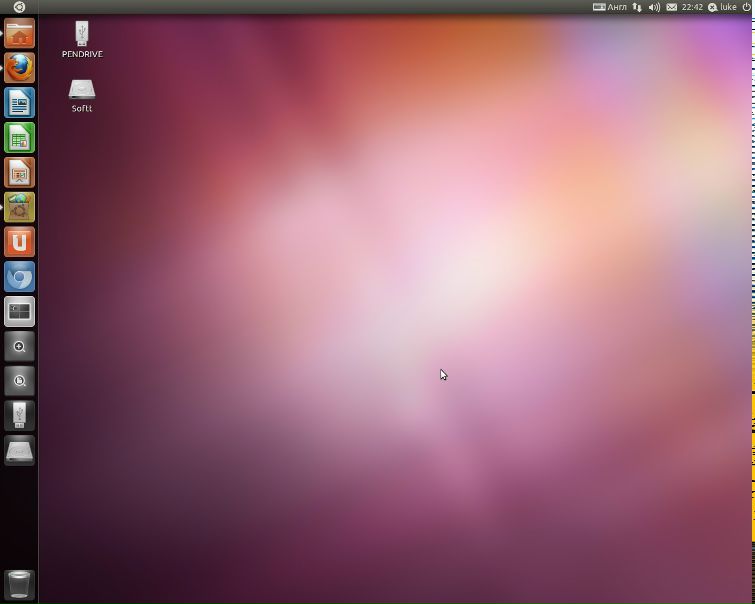Image resolution: width=755 pixels, height=604 pixels.
Task: Click the hard disk launcher icon
Action: coord(19,451)
